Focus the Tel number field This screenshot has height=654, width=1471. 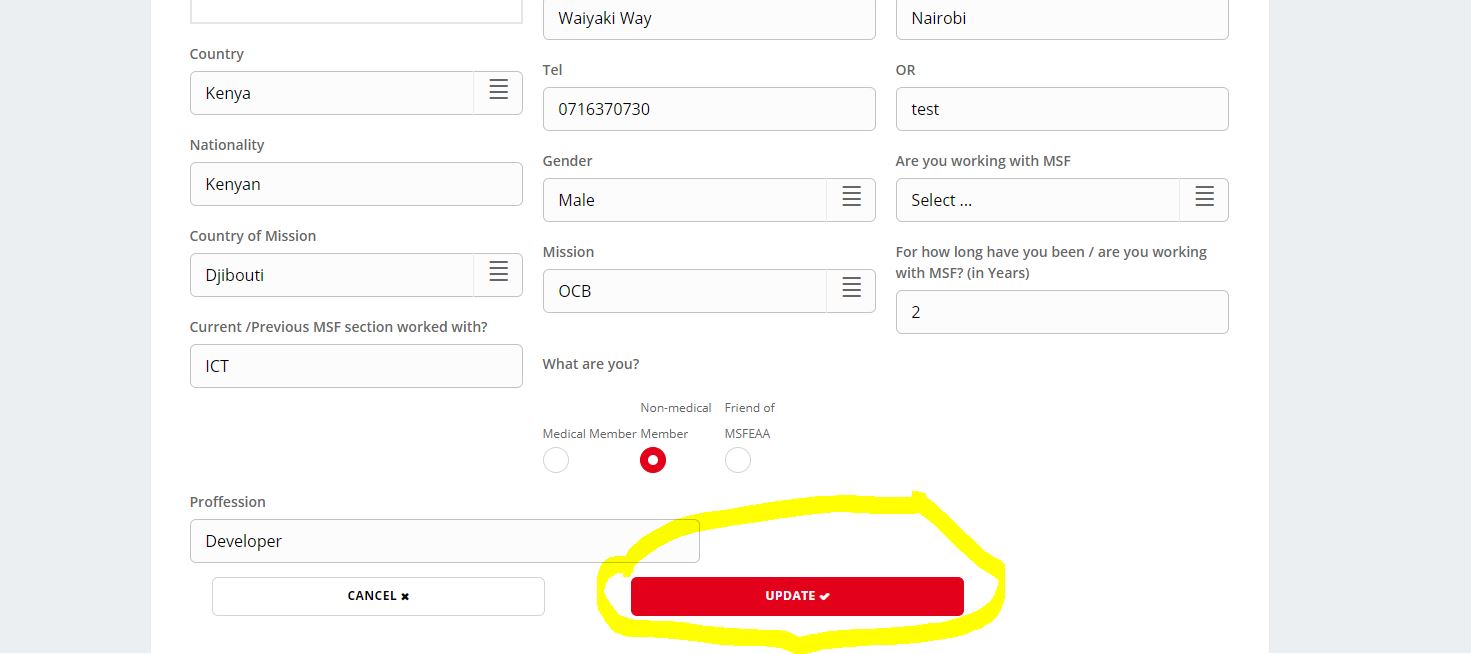point(709,109)
